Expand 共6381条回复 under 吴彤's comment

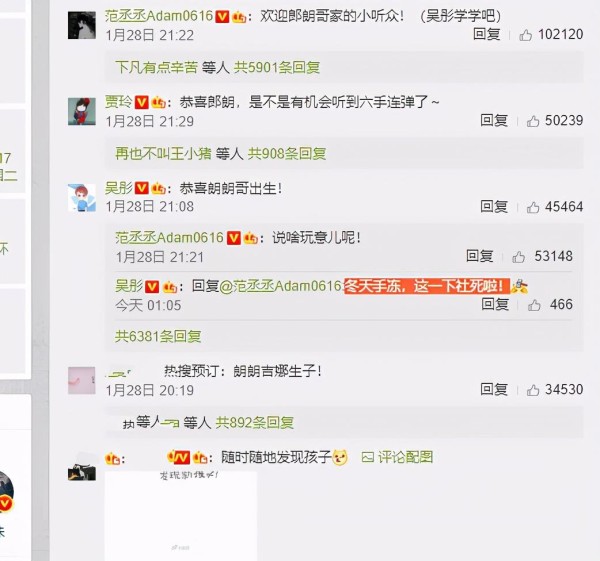[x=158, y=336]
